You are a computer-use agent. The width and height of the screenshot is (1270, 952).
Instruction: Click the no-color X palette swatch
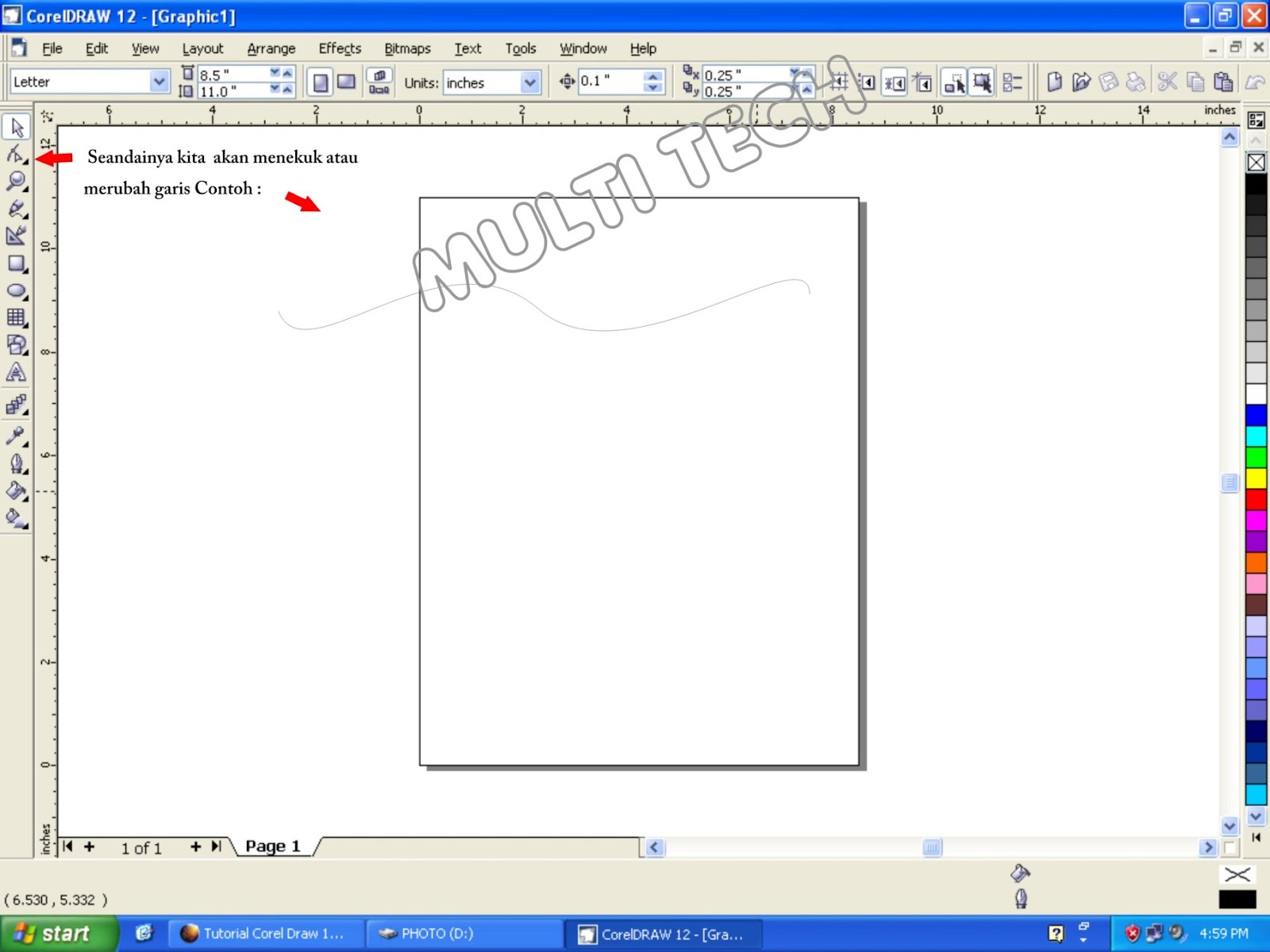1256,163
